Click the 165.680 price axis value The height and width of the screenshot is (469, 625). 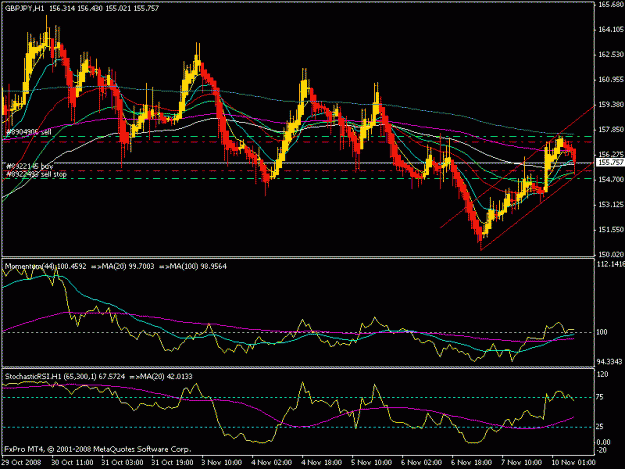(611, 5)
